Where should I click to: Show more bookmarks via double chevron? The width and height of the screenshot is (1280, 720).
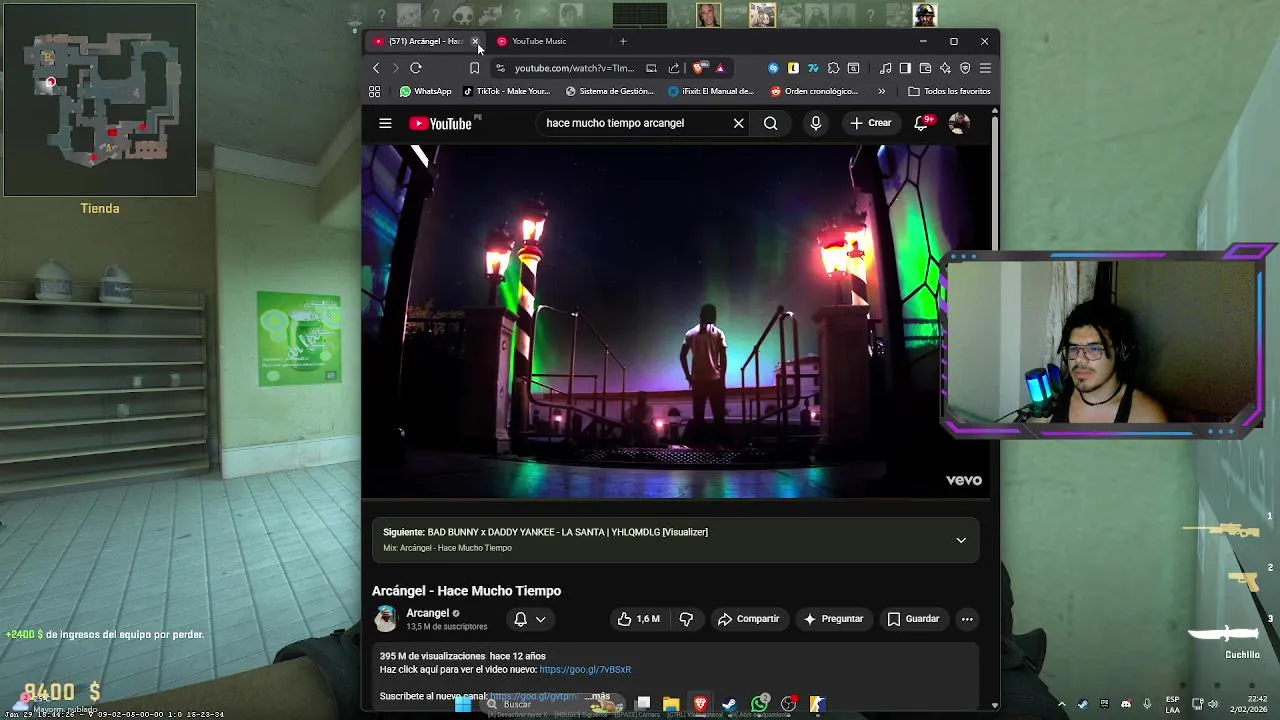point(881,91)
